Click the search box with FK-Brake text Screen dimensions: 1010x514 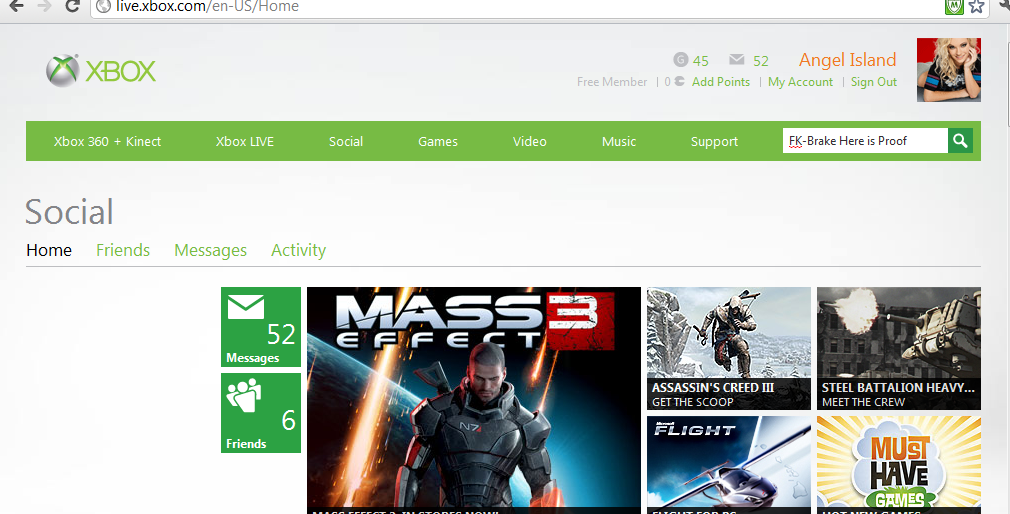pyautogui.click(x=865, y=140)
